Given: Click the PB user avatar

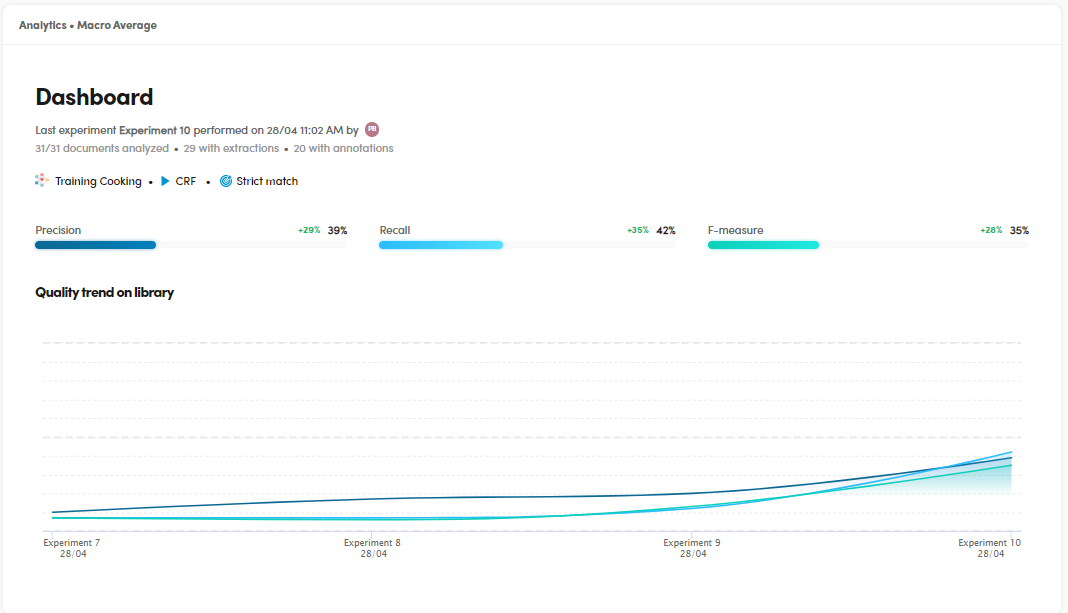Looking at the screenshot, I should pyautogui.click(x=372, y=129).
